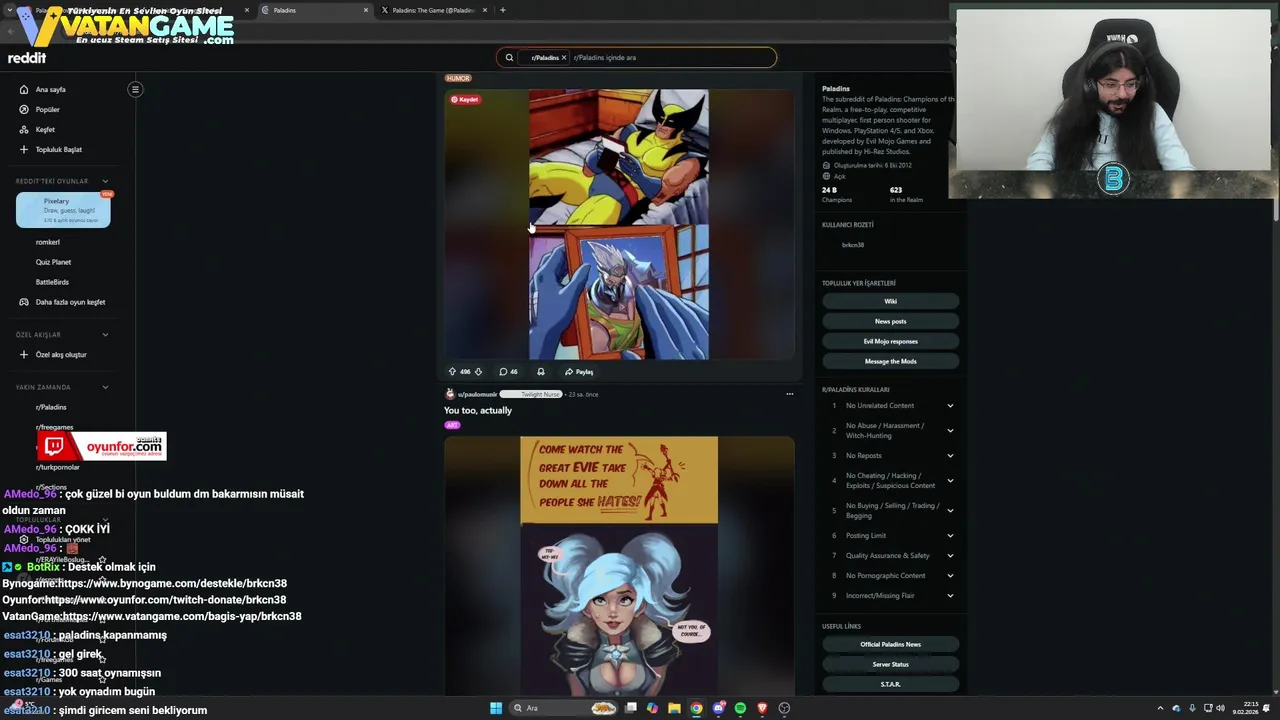The height and width of the screenshot is (720, 1280).
Task: Open Chrome from the taskbar
Action: click(696, 708)
